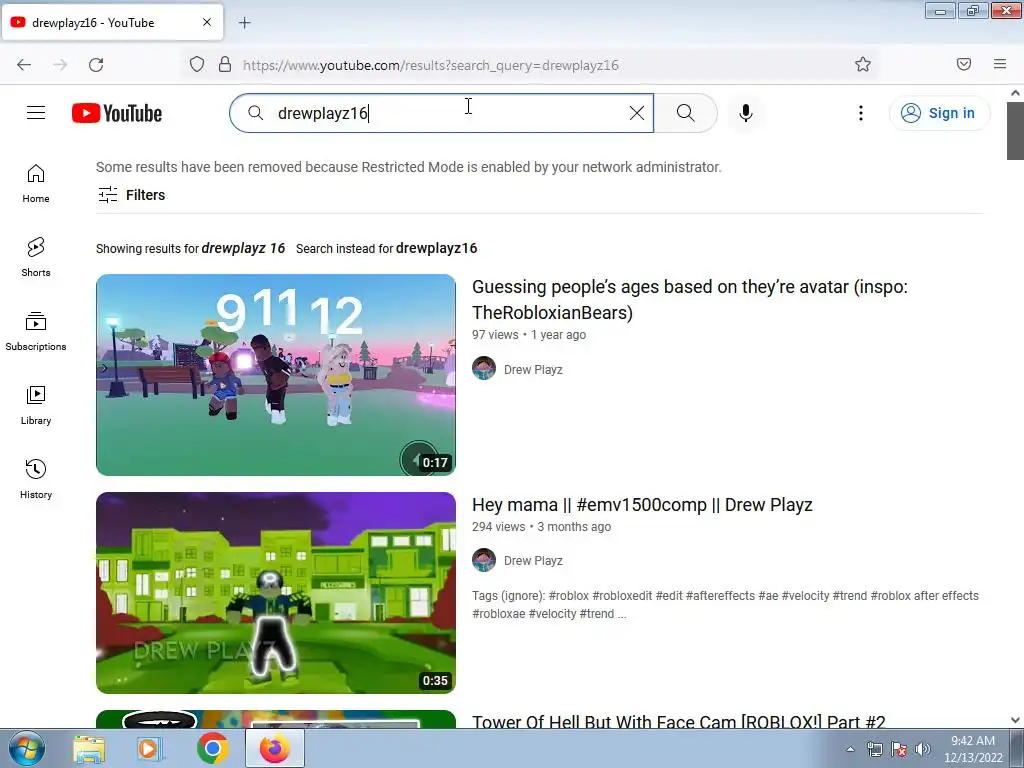Click the Drew Playz avatar under first video

click(484, 368)
